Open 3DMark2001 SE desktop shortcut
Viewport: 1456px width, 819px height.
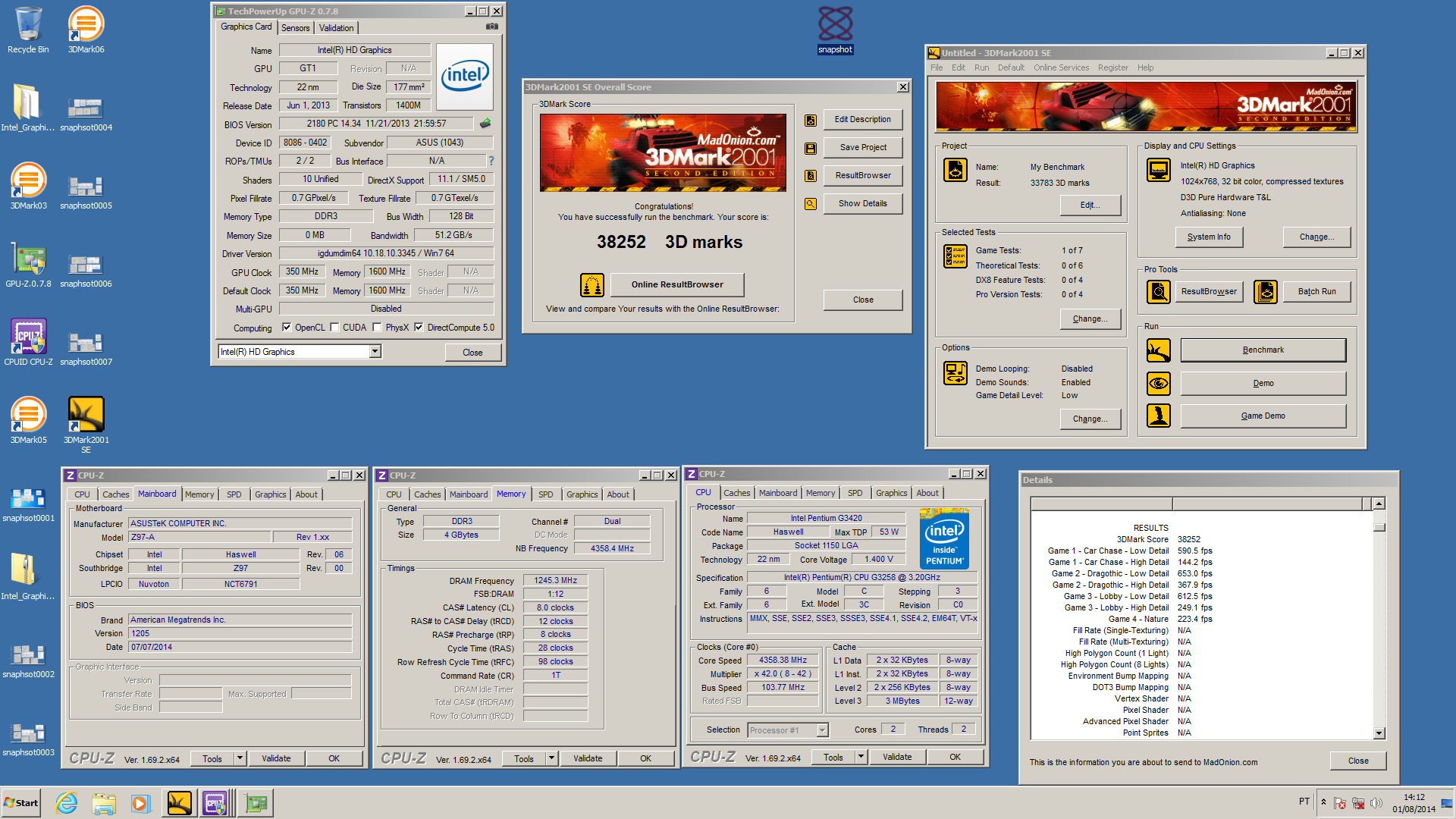pos(86,425)
